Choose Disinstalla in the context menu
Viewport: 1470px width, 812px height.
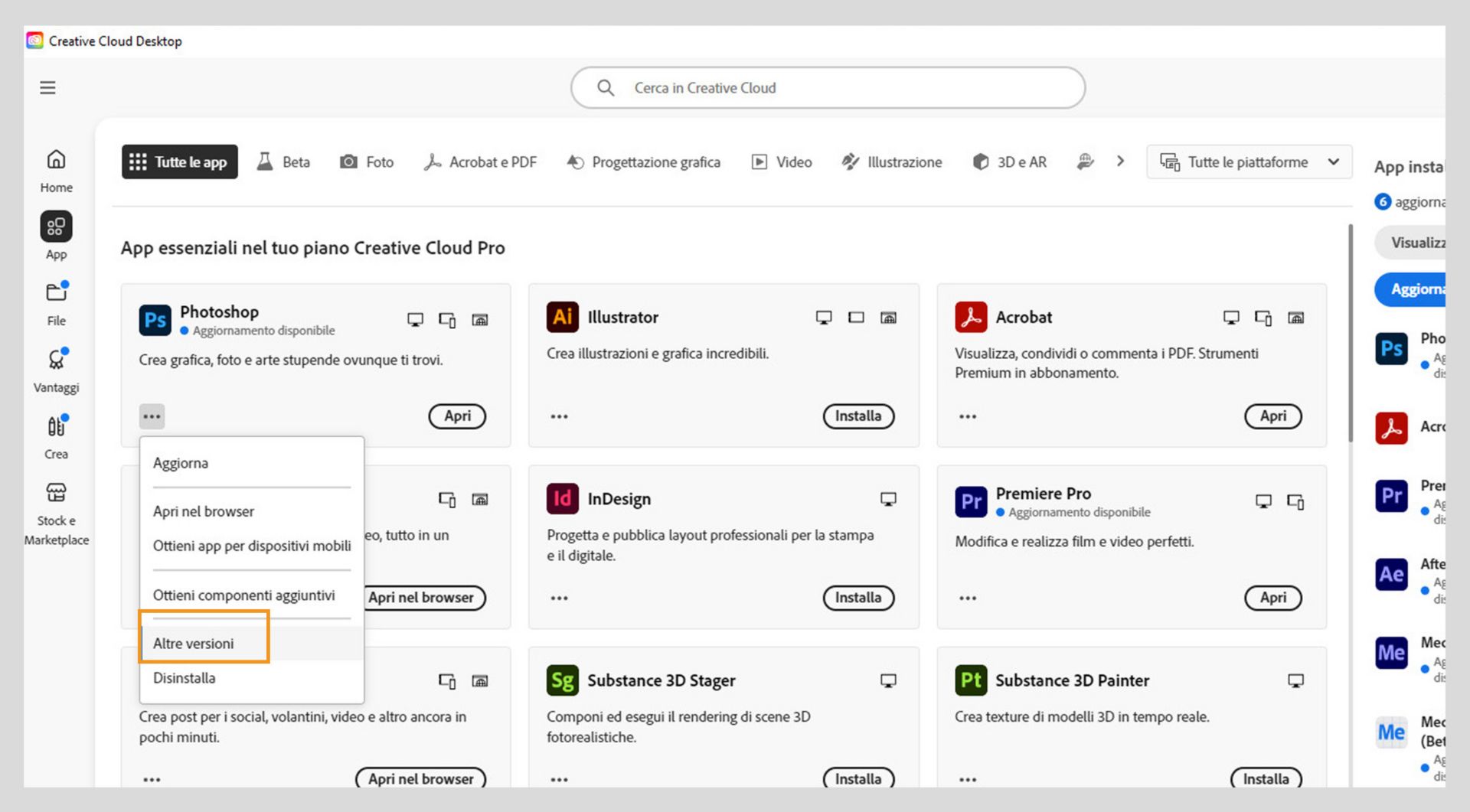pyautogui.click(x=185, y=678)
